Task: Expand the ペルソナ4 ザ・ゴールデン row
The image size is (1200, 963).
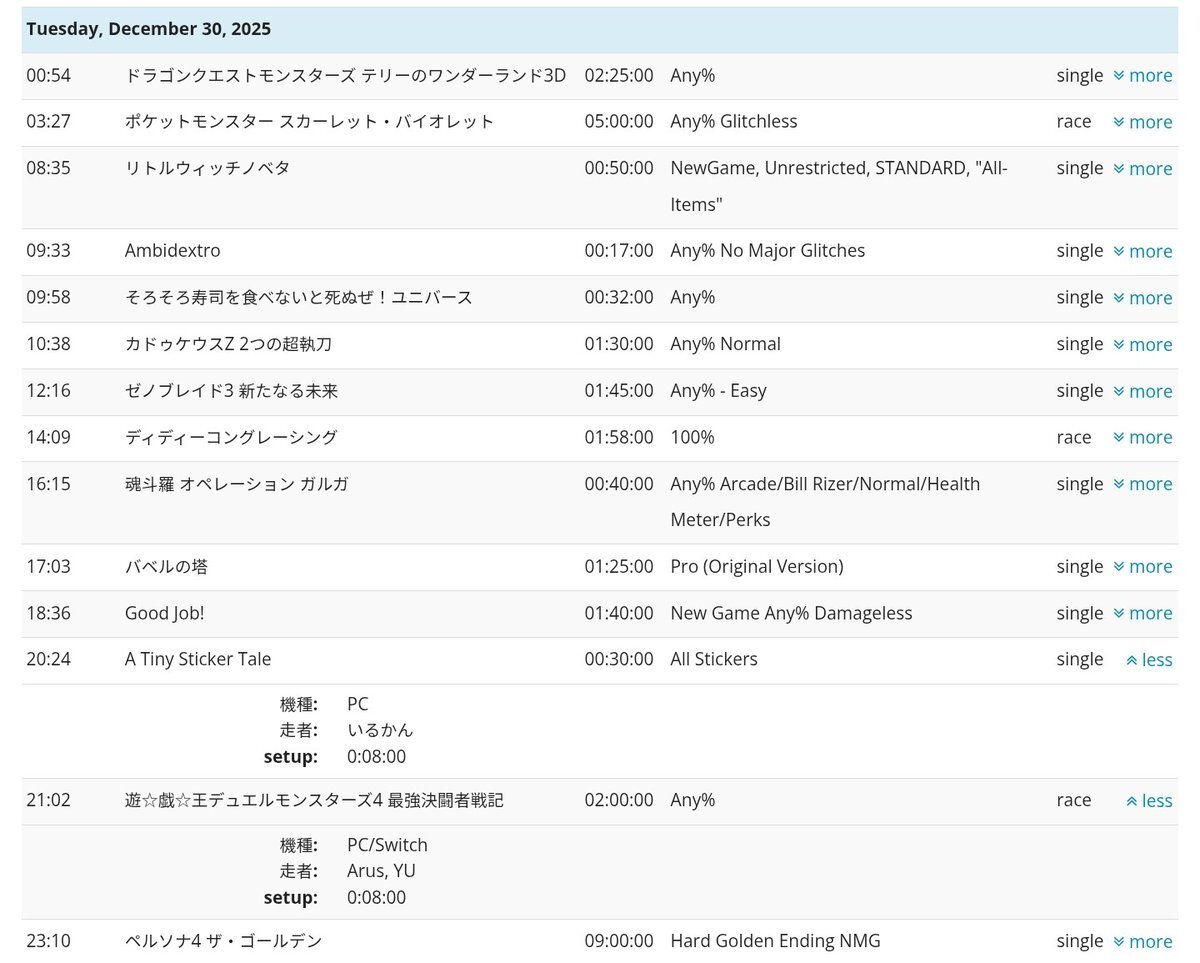Action: pyautogui.click(x=1142, y=942)
